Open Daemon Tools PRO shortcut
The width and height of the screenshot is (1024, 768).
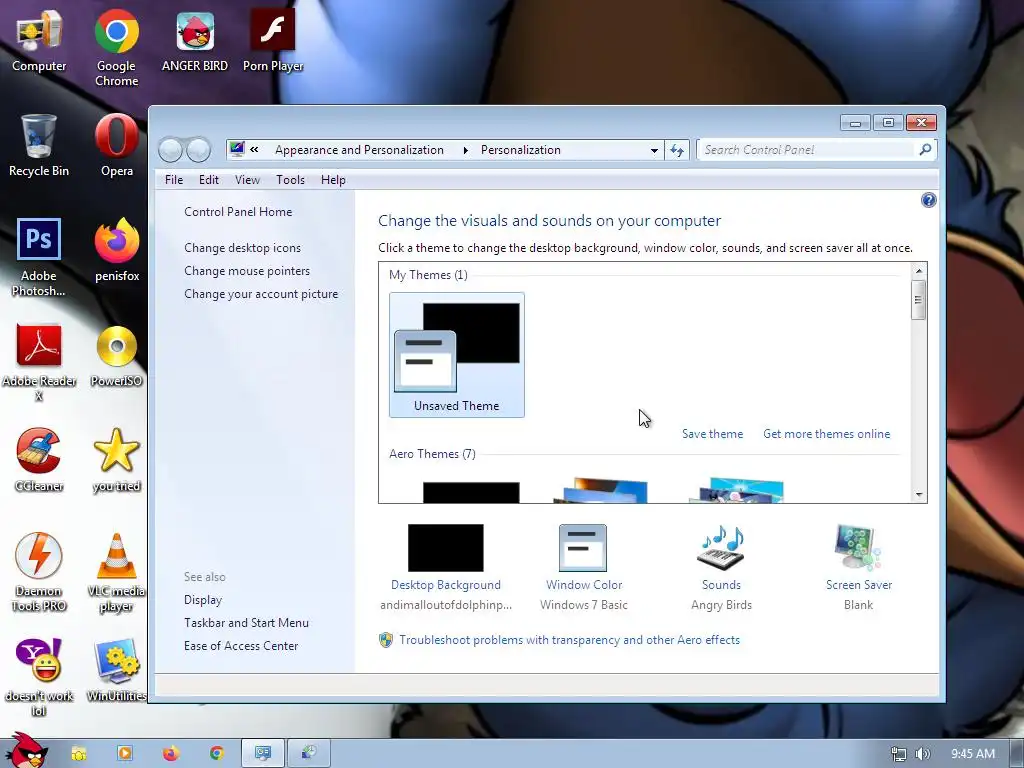click(x=39, y=571)
